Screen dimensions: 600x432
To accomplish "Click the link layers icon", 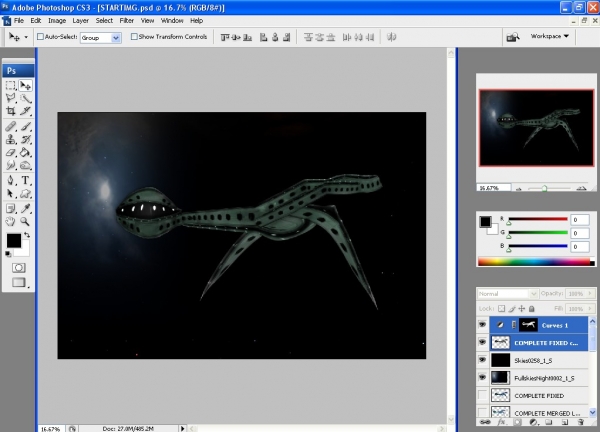I will (x=485, y=422).
